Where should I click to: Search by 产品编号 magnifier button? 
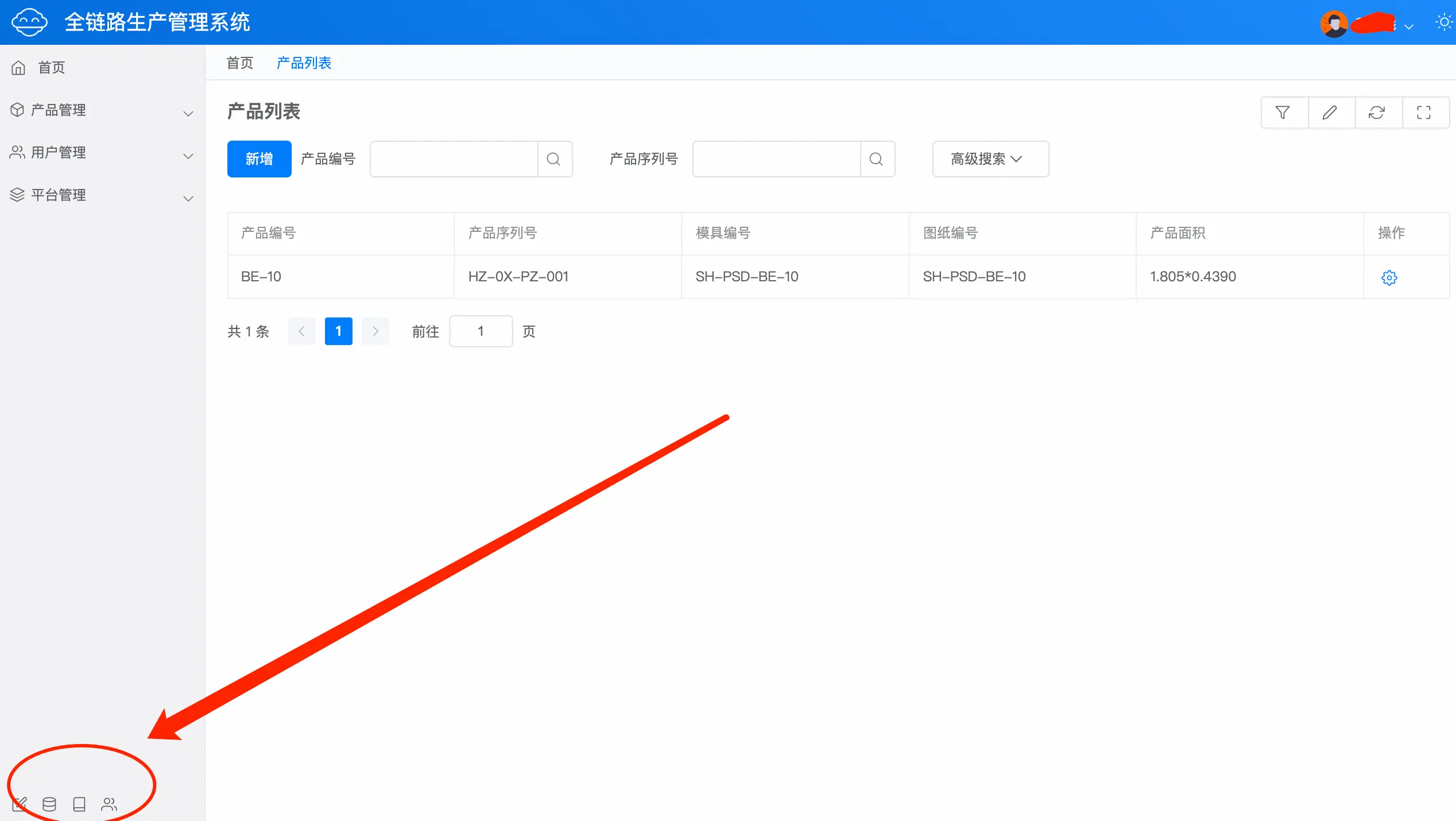coord(553,159)
